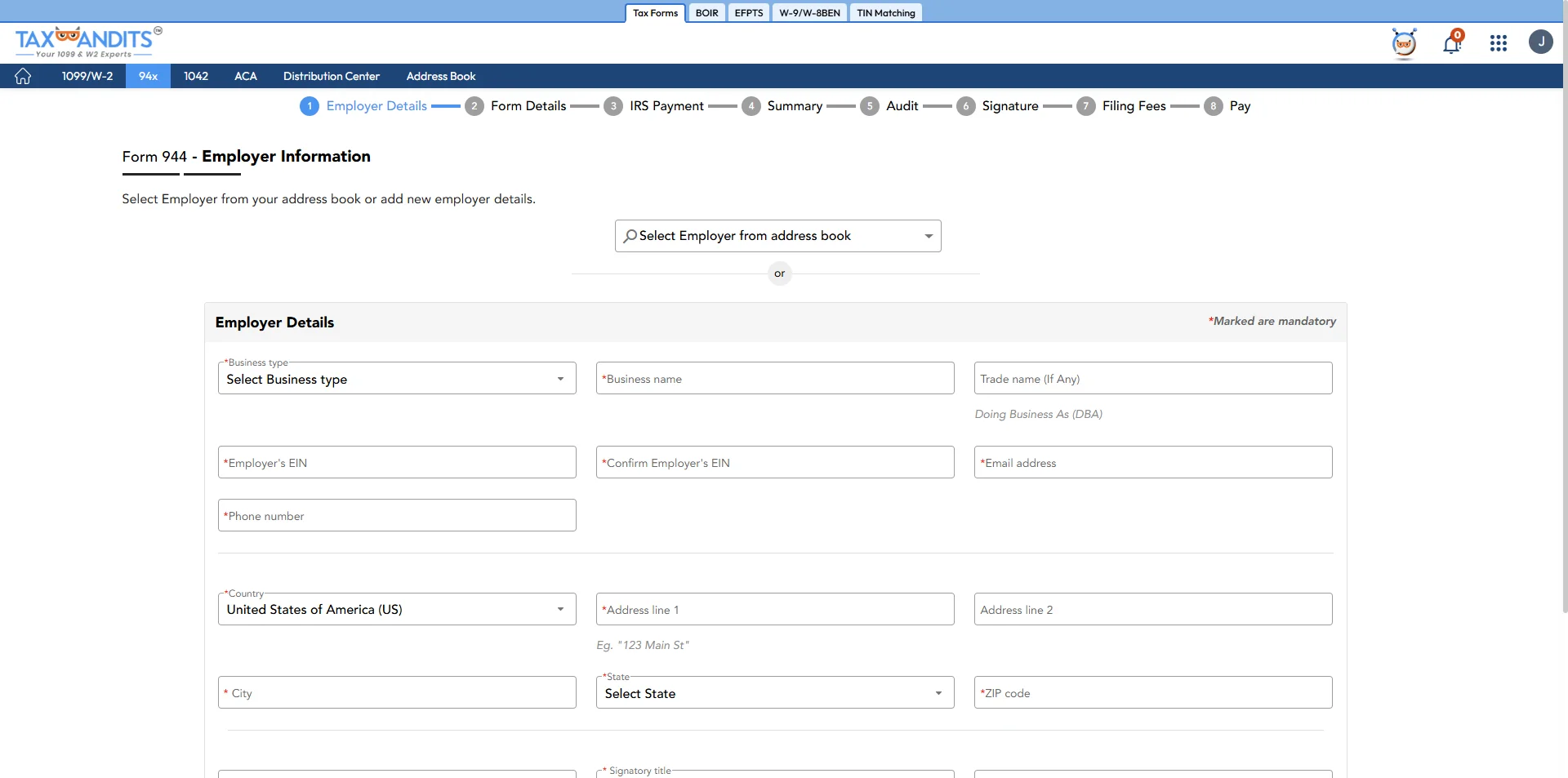Open the 94x menu
The image size is (1568, 778).
148,76
